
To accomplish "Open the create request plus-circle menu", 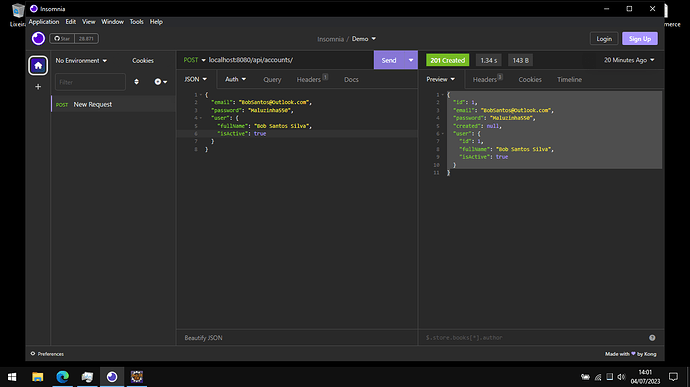I will pos(160,82).
